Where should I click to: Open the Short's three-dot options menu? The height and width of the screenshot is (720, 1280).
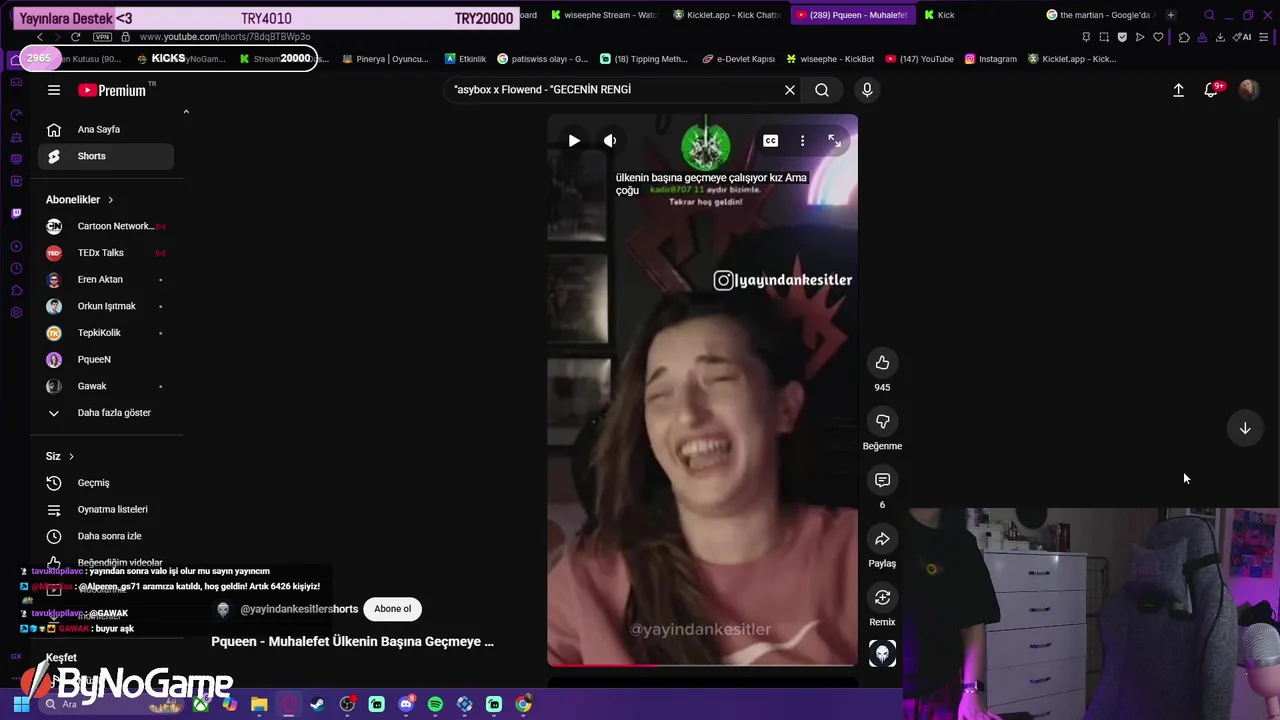[802, 141]
